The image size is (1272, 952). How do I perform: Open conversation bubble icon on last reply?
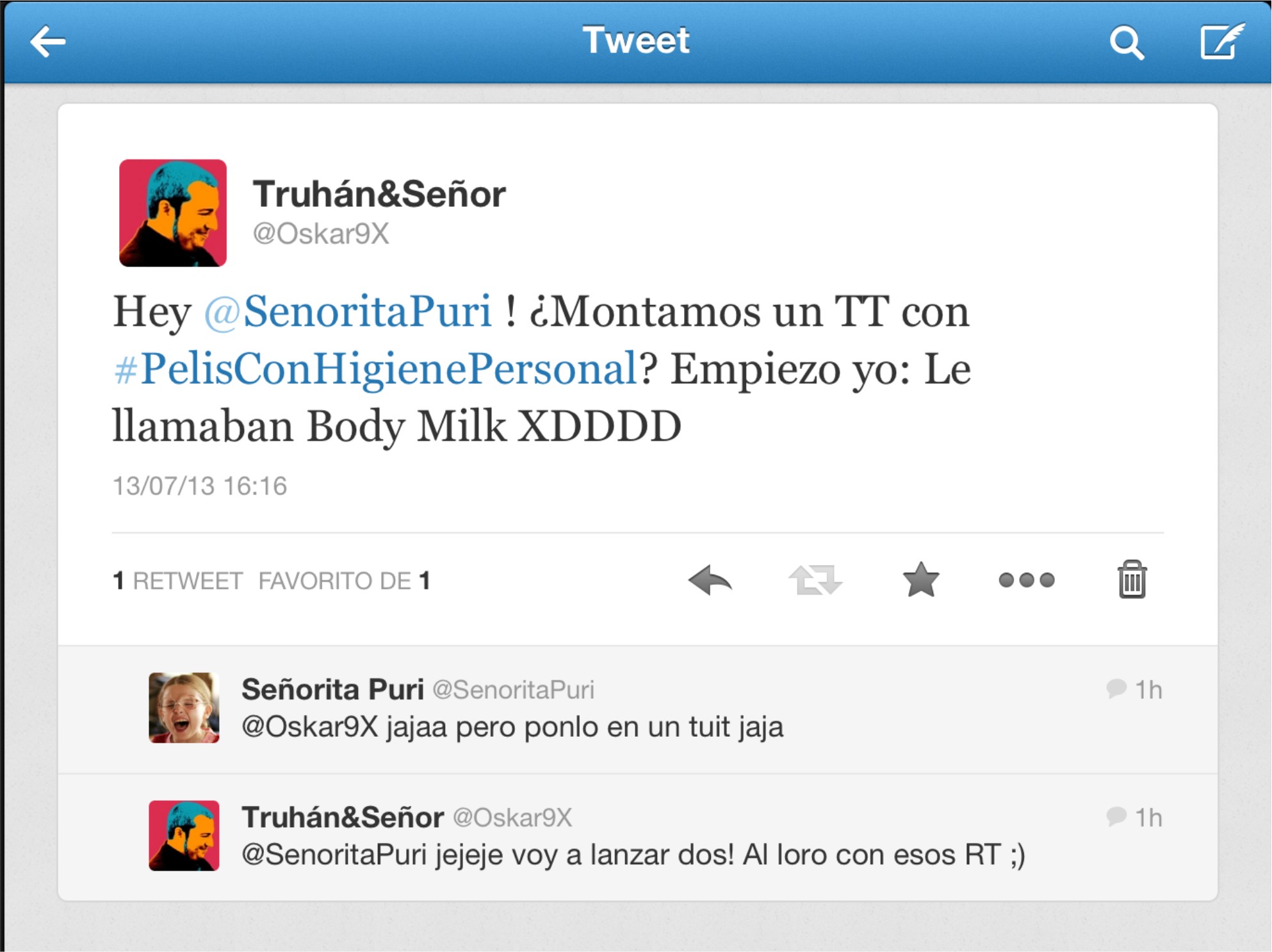[x=1116, y=816]
